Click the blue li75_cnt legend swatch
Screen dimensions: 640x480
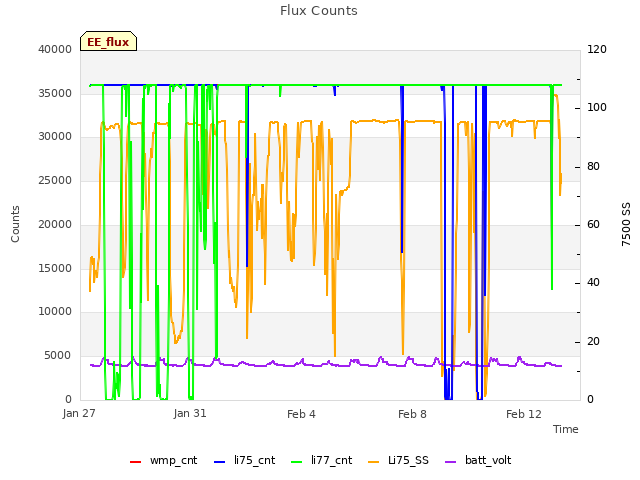(x=220, y=462)
